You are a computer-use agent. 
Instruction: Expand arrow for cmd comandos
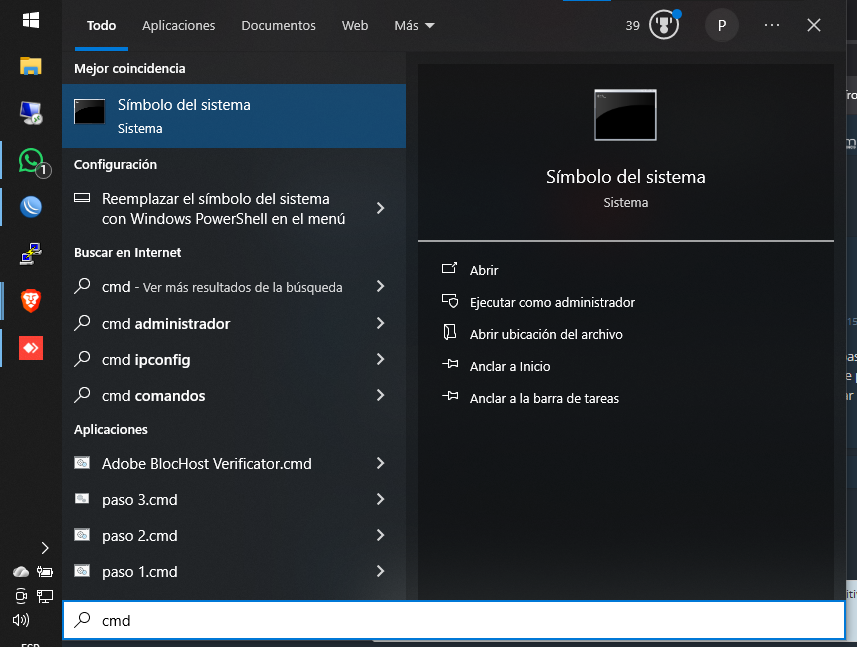click(380, 395)
